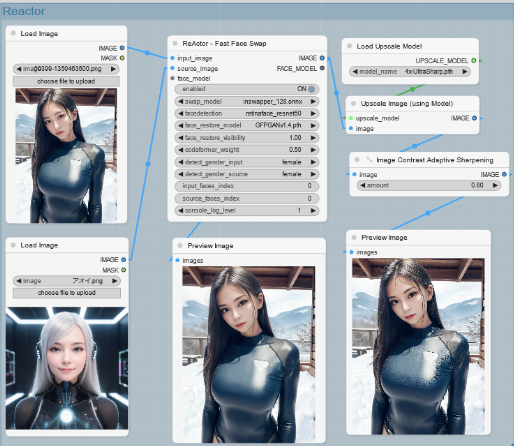
Task: Click the Upscale Image (using Model) node title
Action: 407,103
